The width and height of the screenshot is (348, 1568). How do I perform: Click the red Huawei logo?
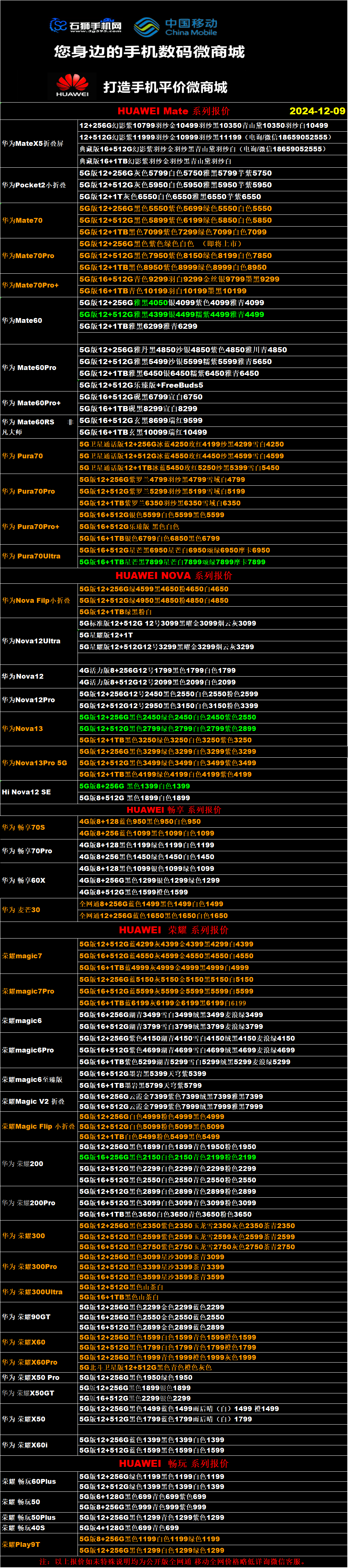[x=72, y=86]
